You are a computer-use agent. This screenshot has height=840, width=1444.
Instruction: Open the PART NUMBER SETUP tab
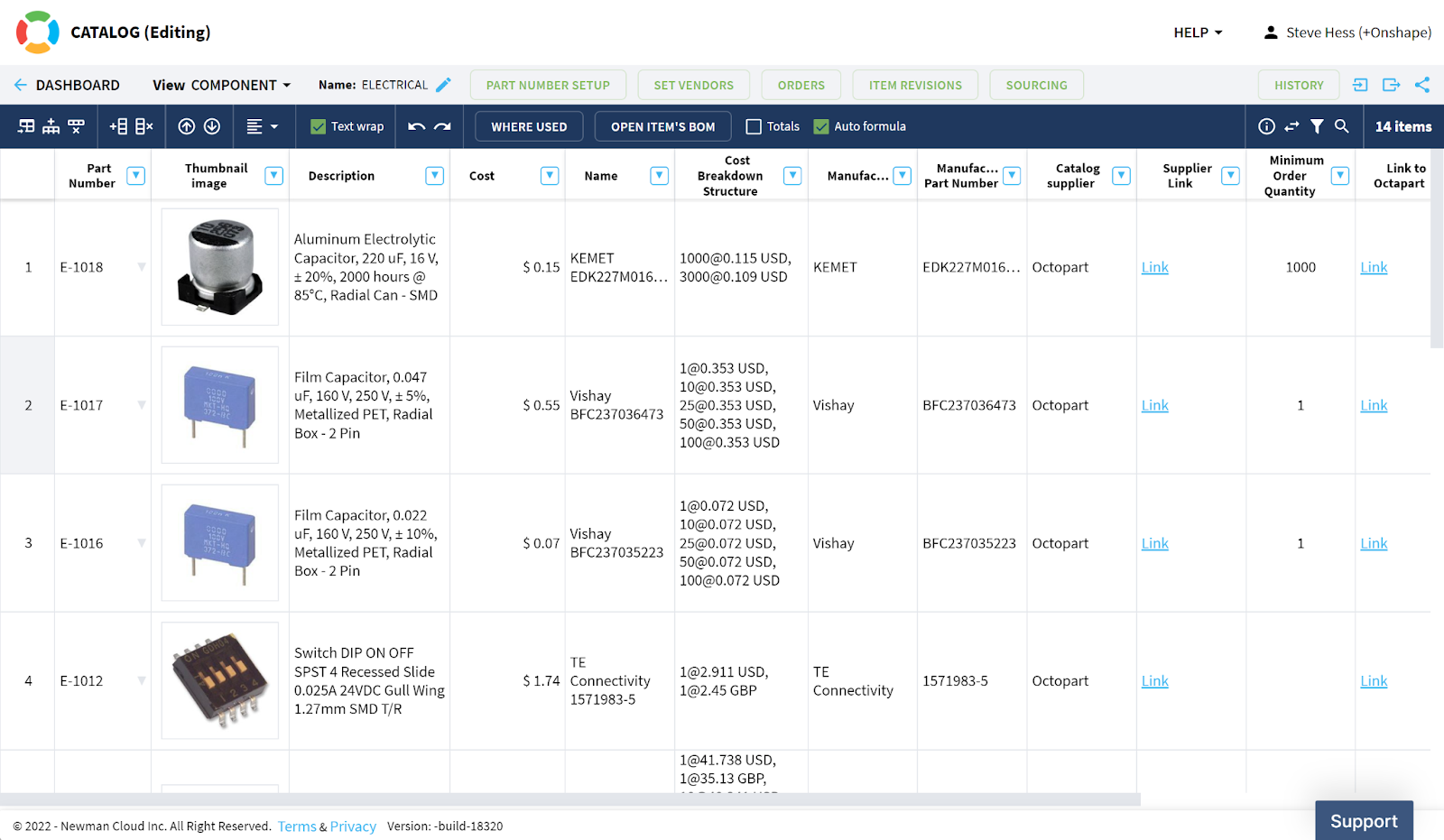(548, 85)
